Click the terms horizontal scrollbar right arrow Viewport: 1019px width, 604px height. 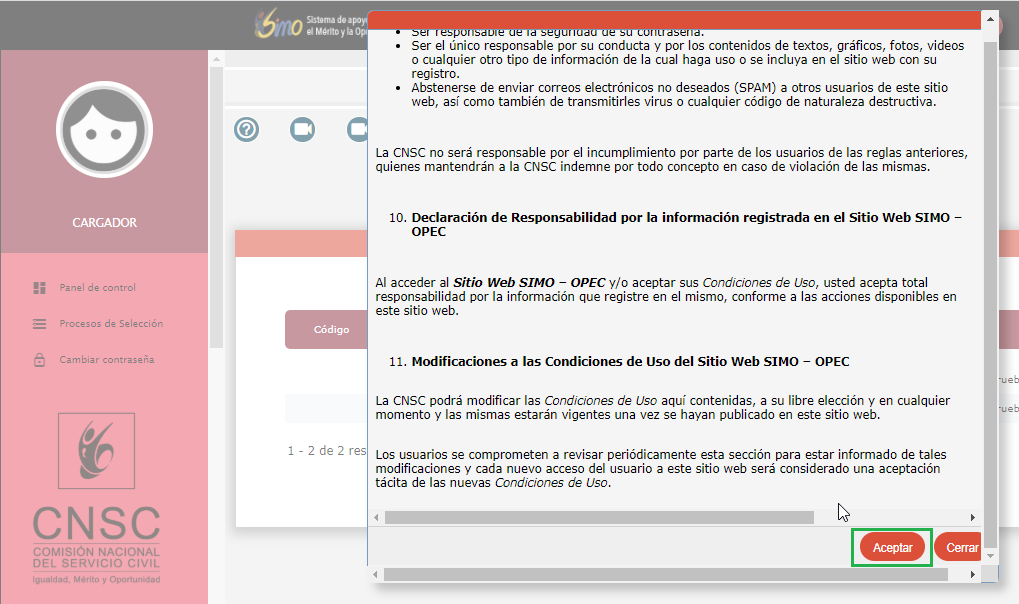coord(973,517)
